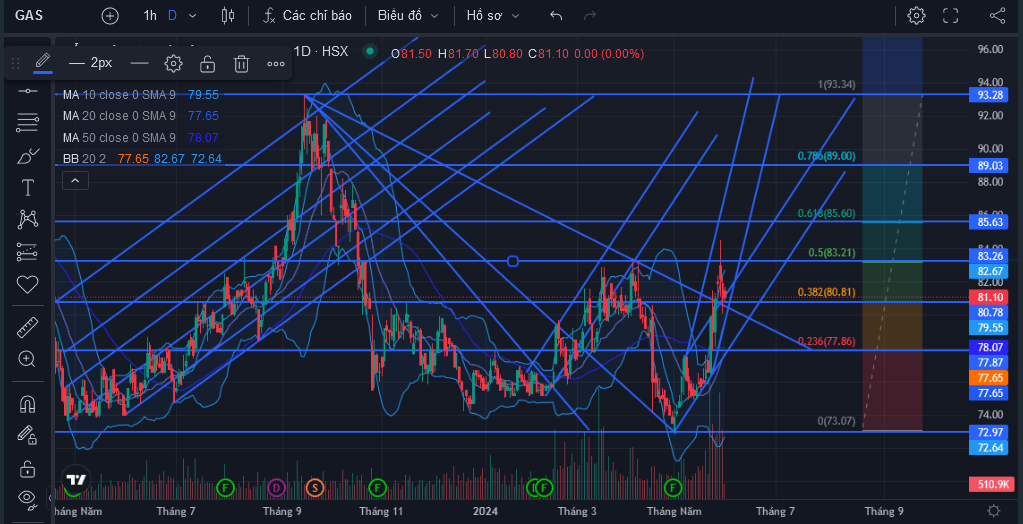
Task: Add a symbol to compare with the plus icon
Action: 110,16
